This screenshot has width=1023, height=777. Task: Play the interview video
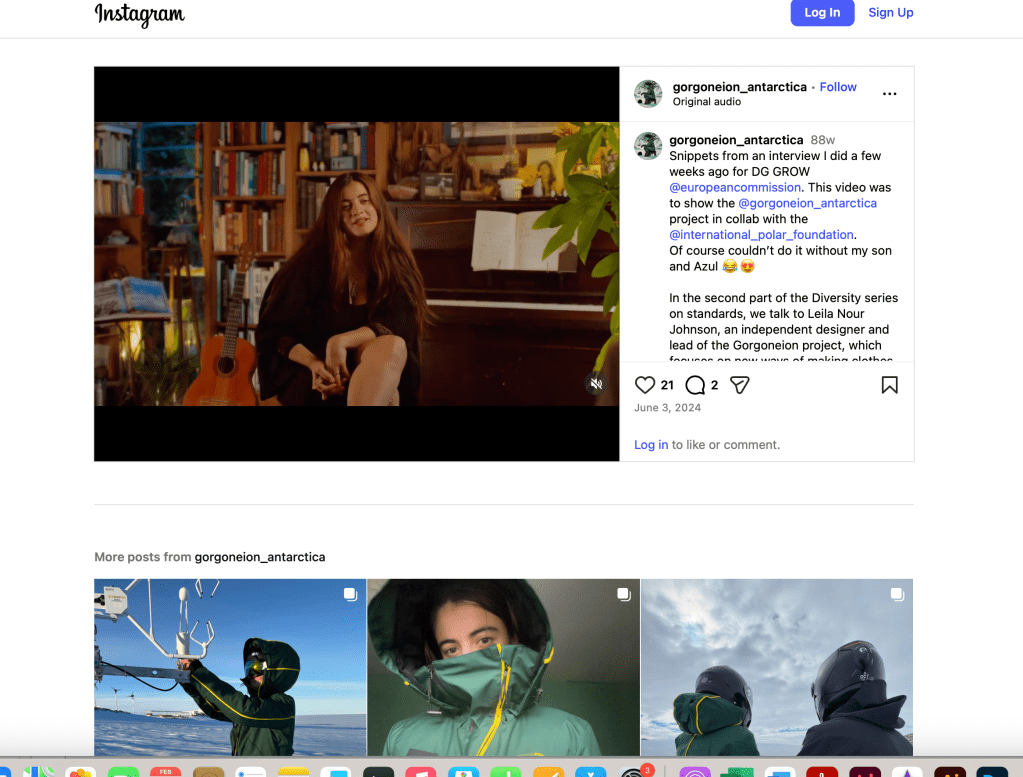coord(357,264)
